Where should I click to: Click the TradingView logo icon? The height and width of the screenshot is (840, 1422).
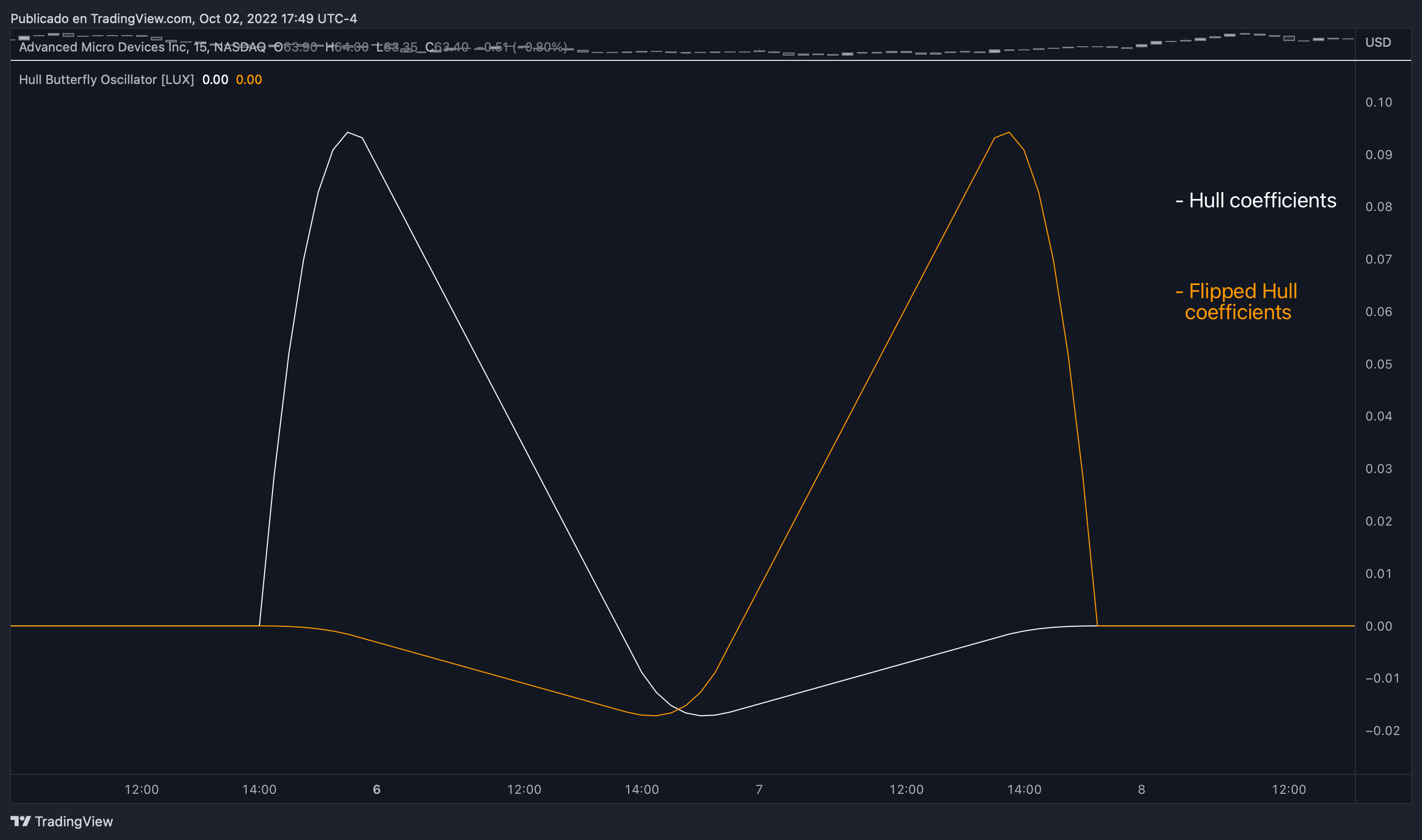[21, 821]
